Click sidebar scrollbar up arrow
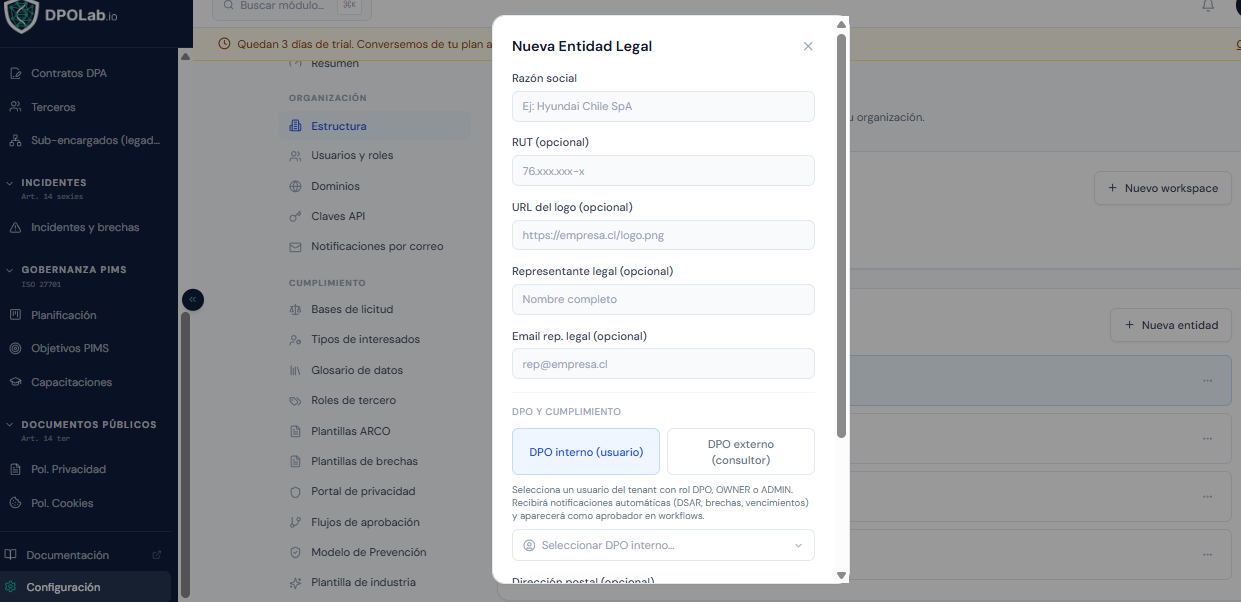1241x602 pixels. [185, 56]
